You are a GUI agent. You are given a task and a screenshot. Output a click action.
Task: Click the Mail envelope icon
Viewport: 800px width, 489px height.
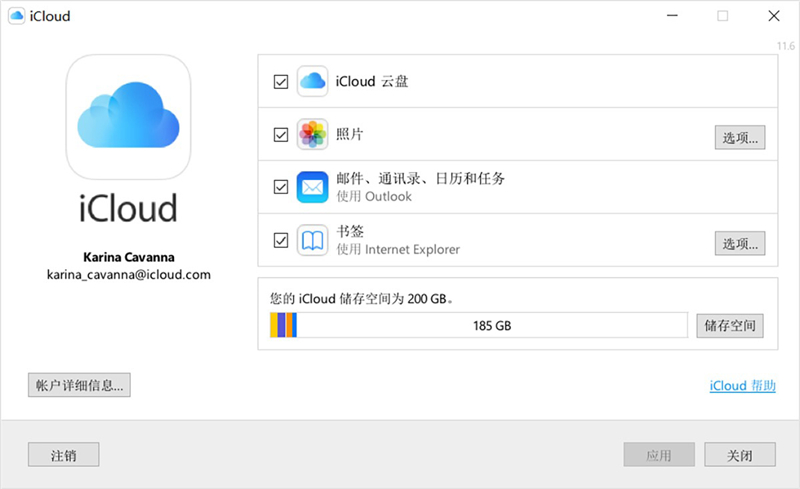click(x=313, y=187)
